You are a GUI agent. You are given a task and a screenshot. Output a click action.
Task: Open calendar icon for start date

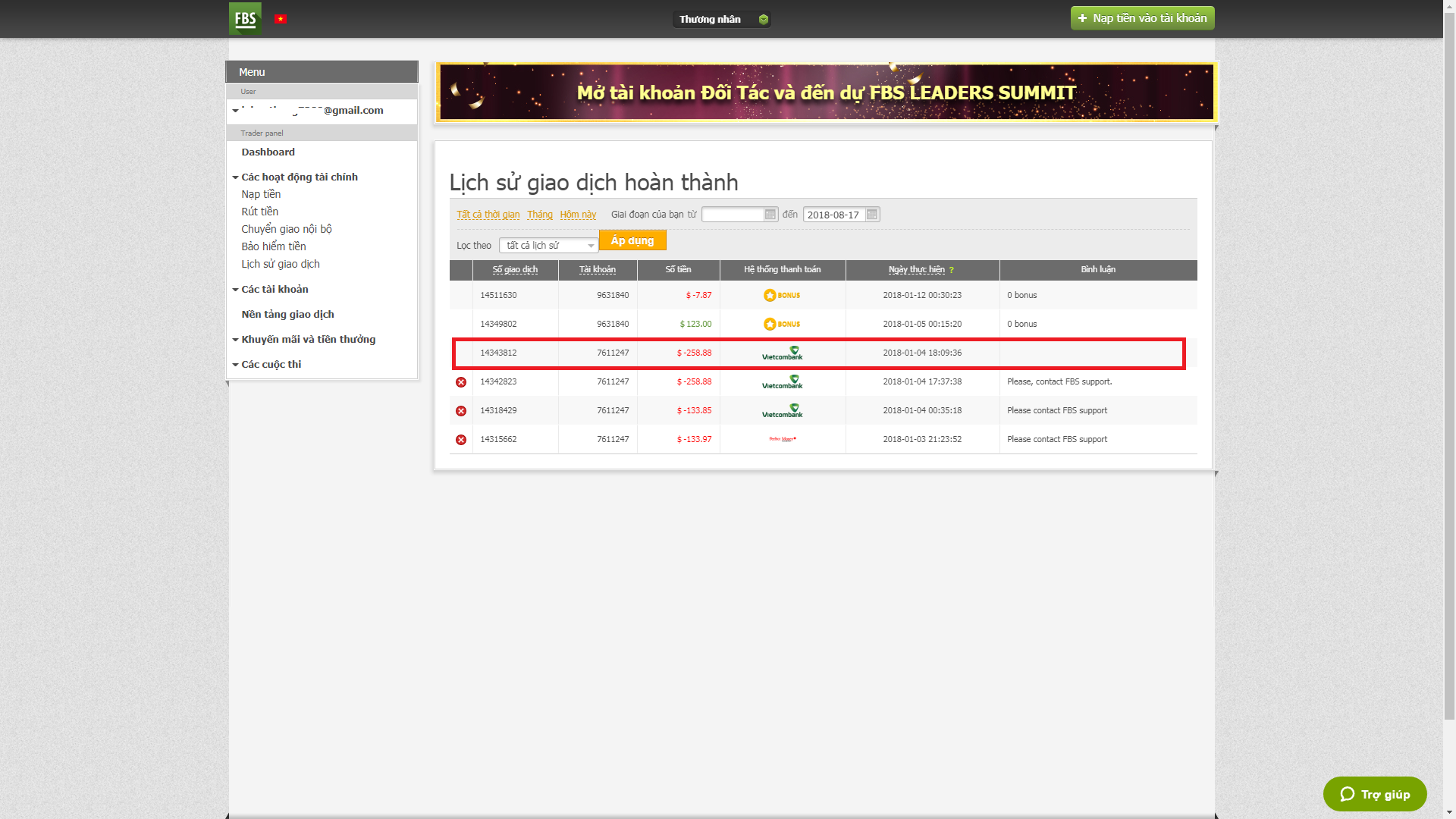click(770, 215)
